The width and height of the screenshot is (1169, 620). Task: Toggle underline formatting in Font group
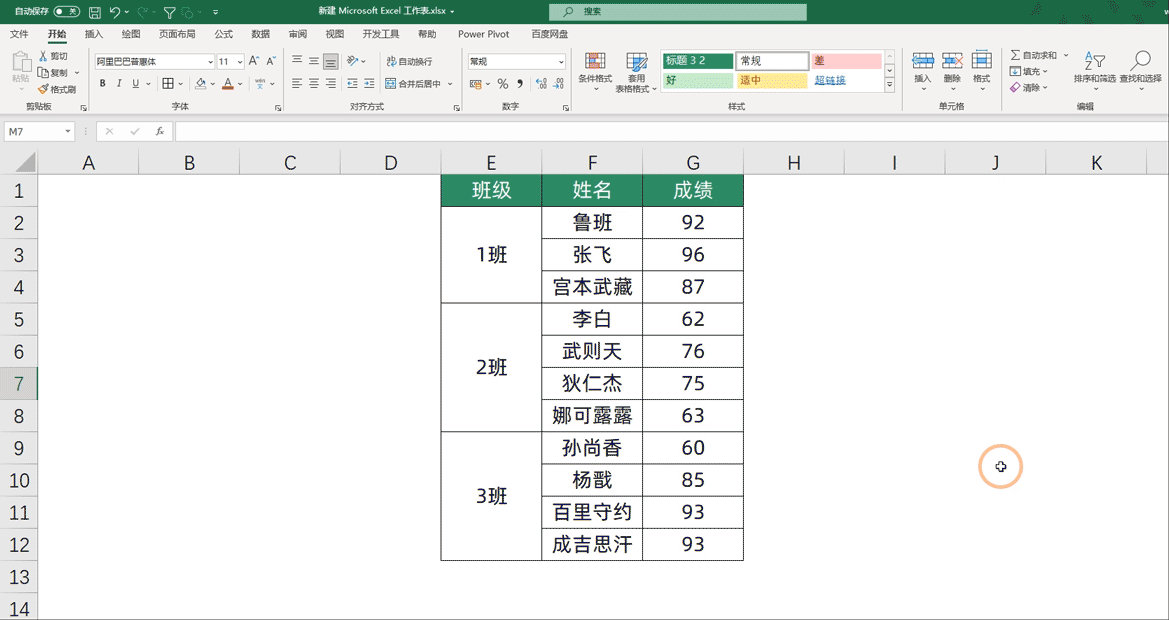[x=134, y=84]
